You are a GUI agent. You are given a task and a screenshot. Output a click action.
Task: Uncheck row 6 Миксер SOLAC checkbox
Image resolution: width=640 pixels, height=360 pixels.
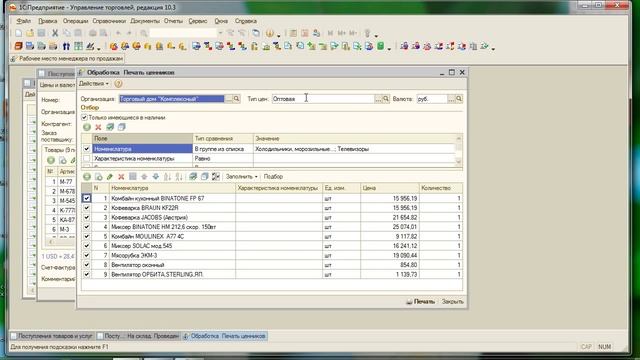coord(87,246)
